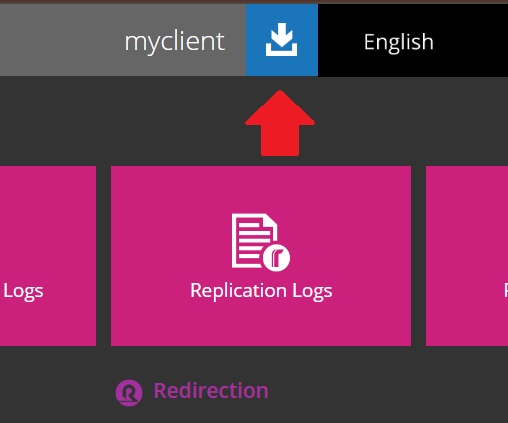Click the gray header bar left of myclient

(x=60, y=40)
